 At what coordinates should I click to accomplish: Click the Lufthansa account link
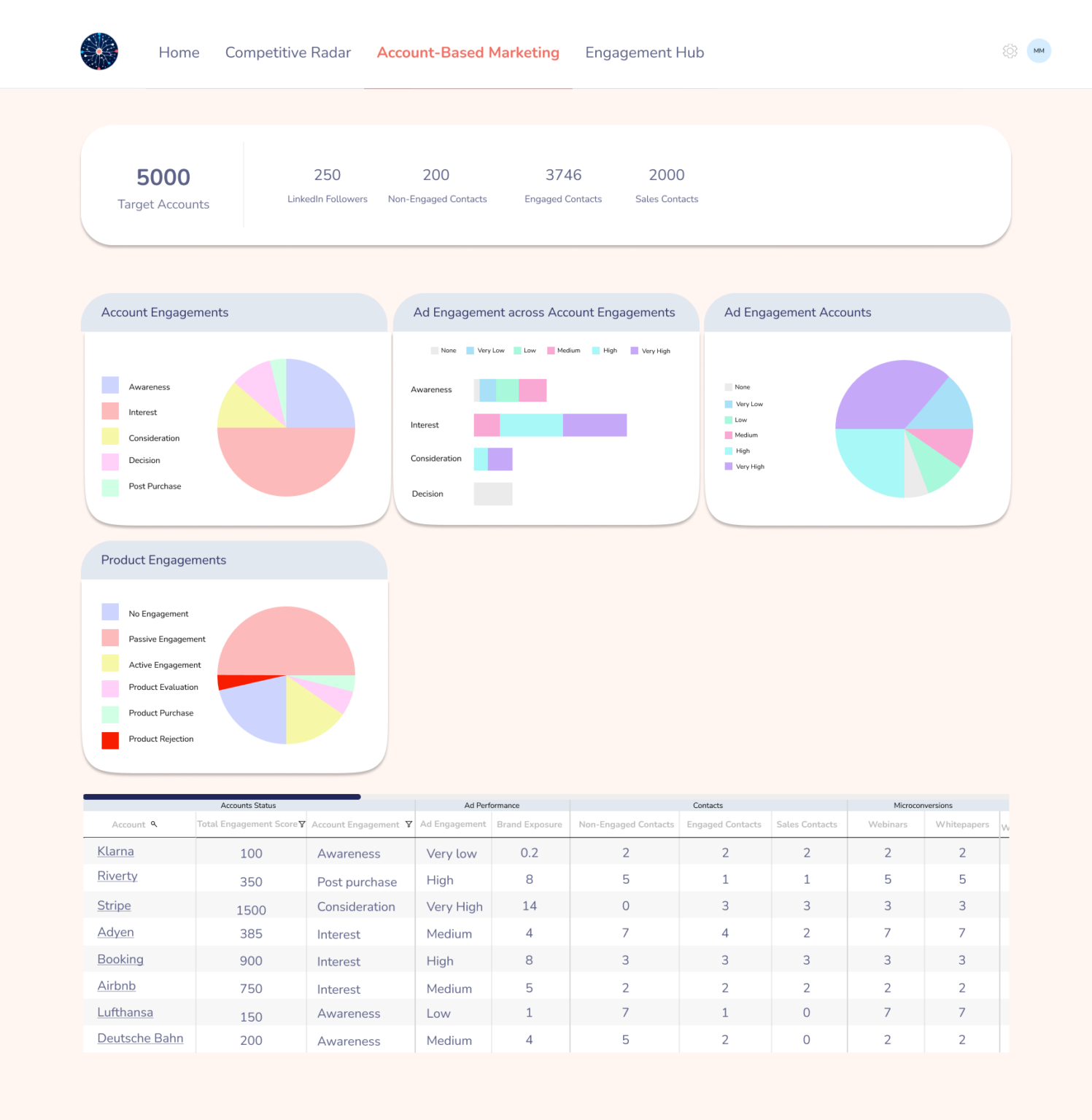pyautogui.click(x=125, y=1012)
